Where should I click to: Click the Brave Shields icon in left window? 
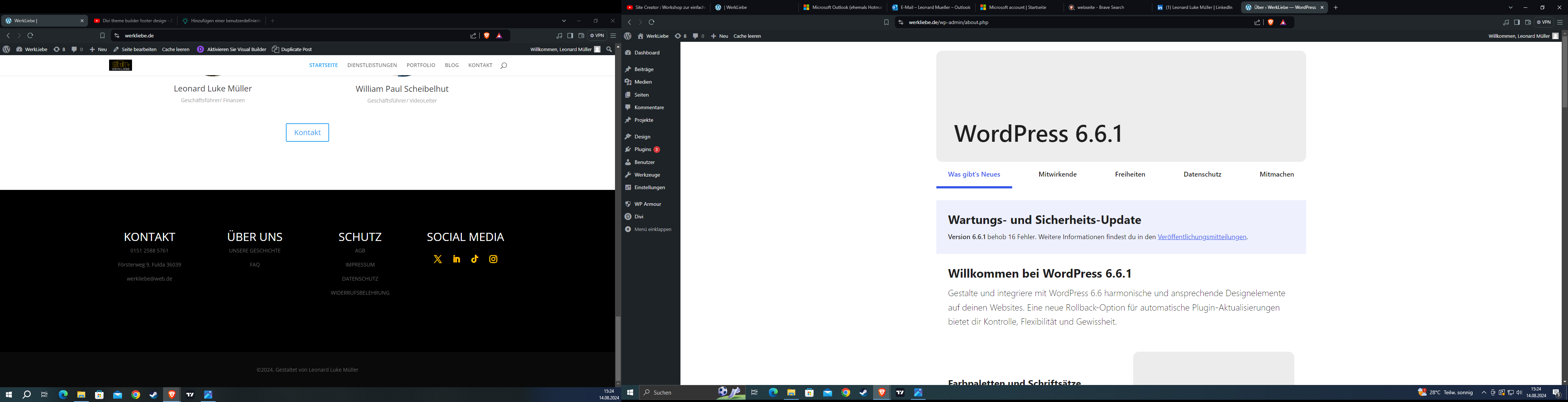point(486,36)
